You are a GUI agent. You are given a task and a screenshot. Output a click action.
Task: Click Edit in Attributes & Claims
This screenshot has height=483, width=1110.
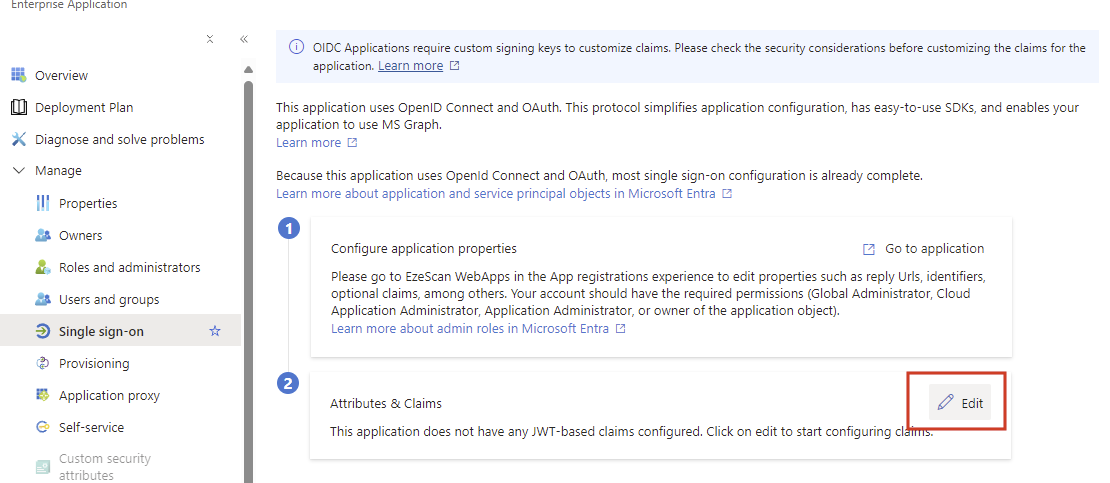pos(960,403)
